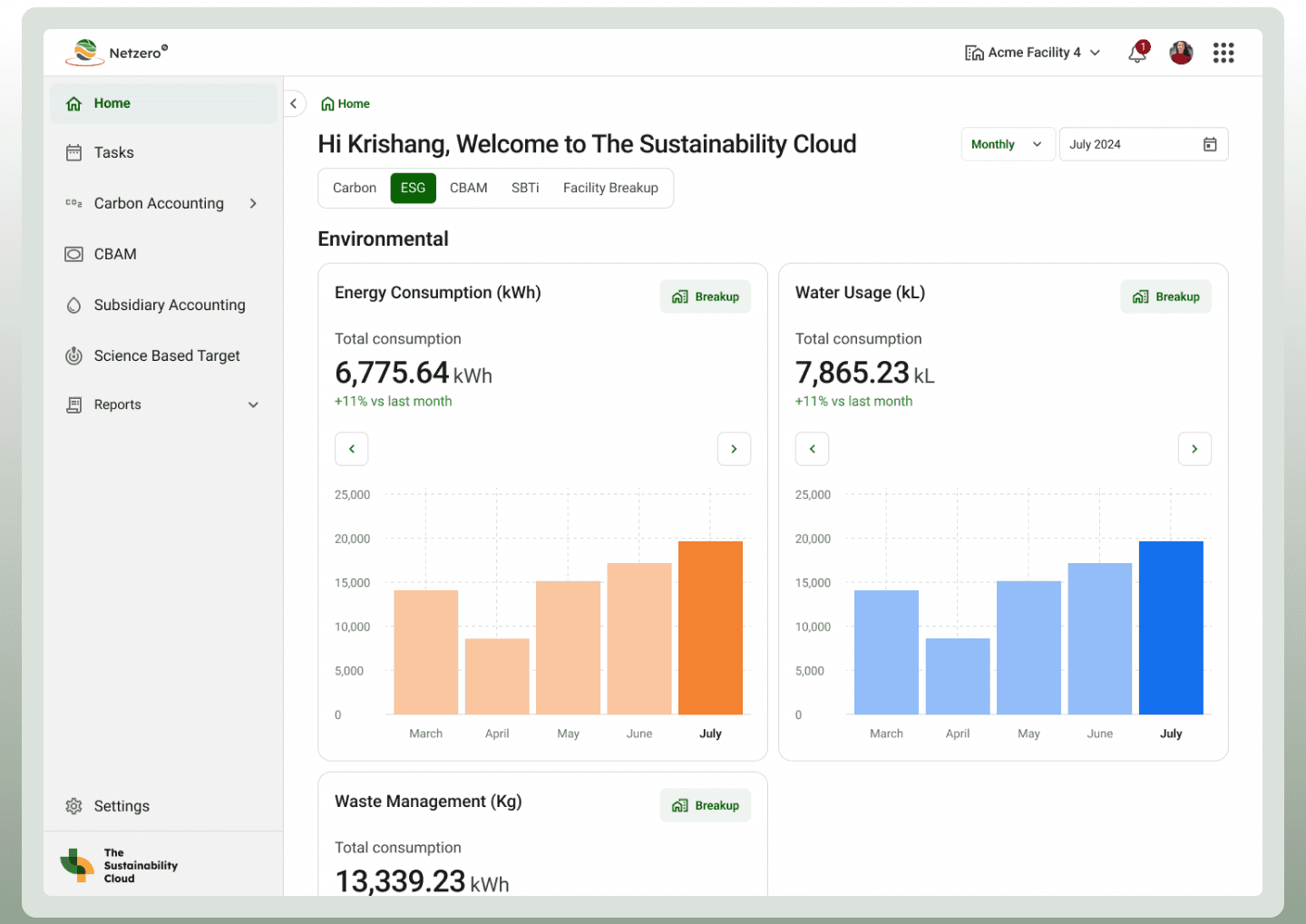
Task: Open the calendar icon in date field
Action: (1209, 144)
